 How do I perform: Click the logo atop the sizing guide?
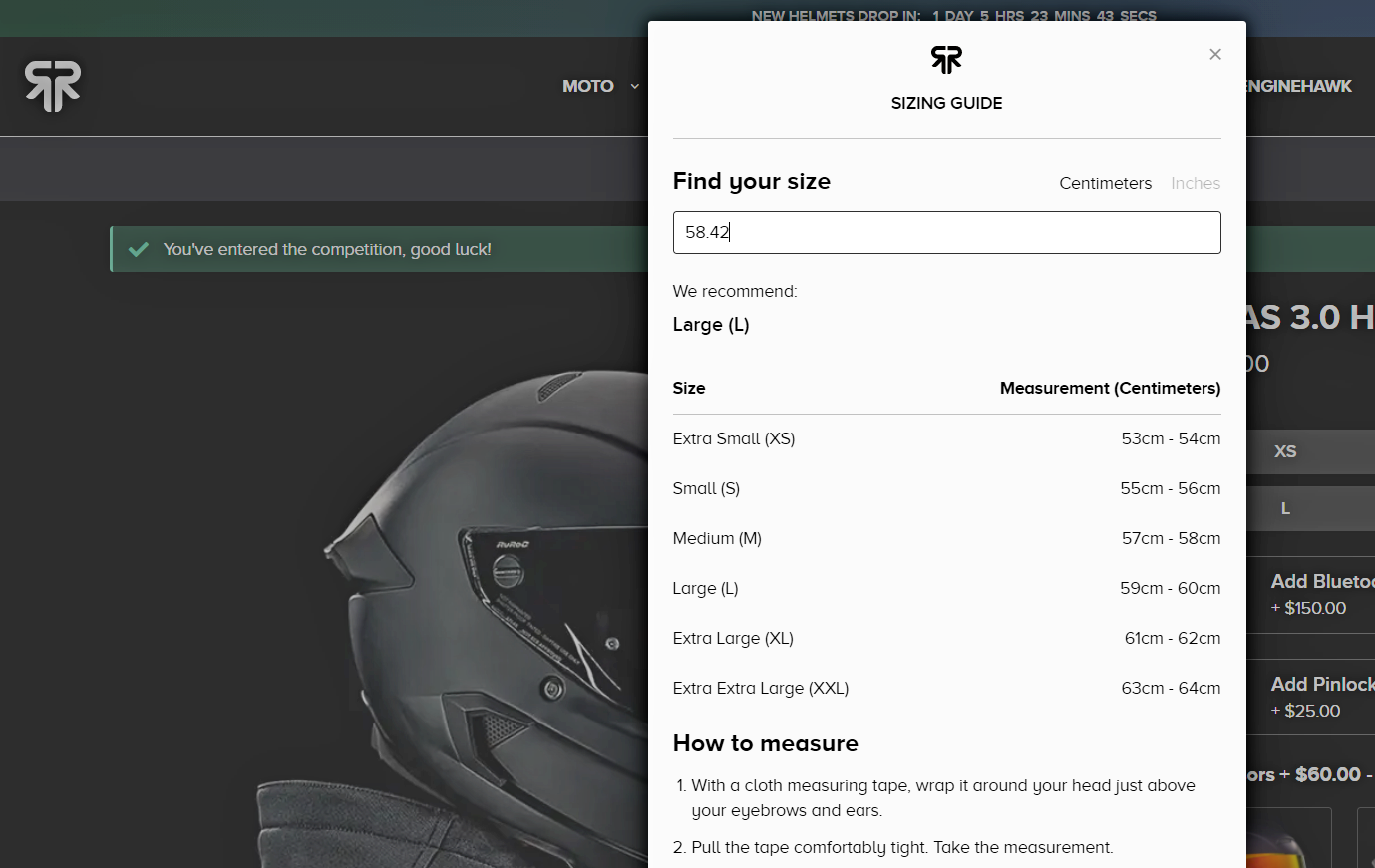[x=946, y=60]
